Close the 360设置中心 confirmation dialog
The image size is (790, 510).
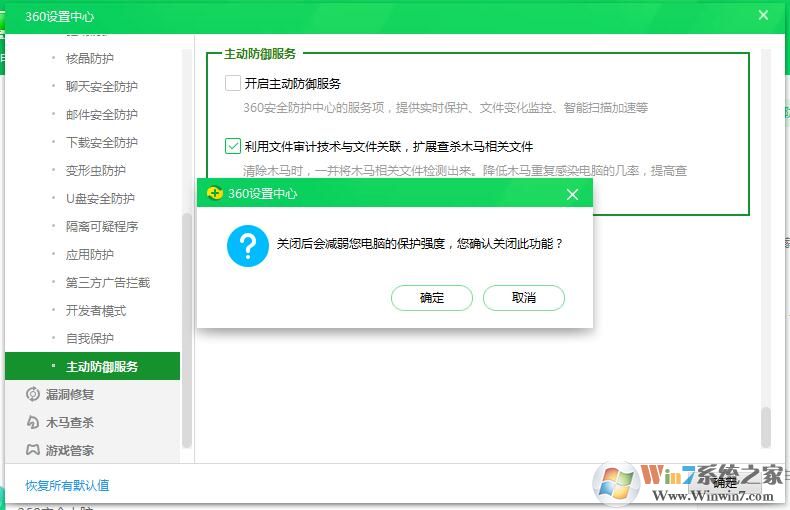tap(572, 194)
